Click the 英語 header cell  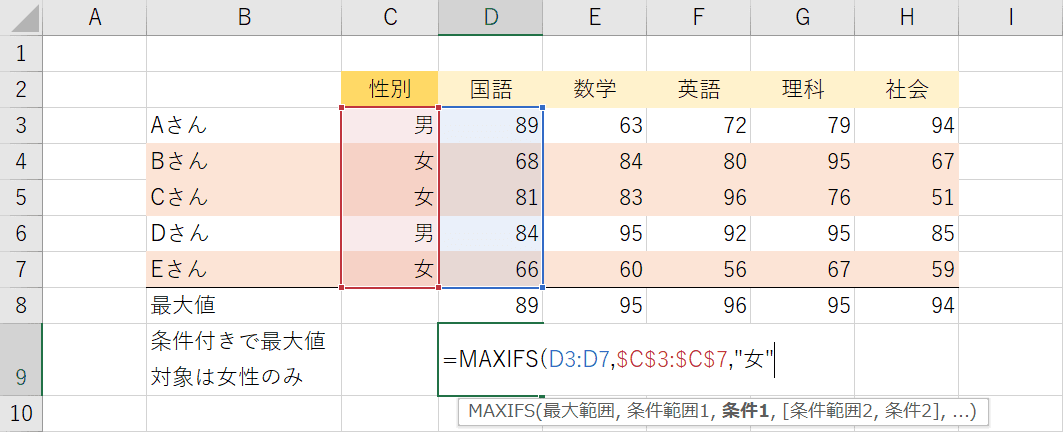[x=698, y=90]
